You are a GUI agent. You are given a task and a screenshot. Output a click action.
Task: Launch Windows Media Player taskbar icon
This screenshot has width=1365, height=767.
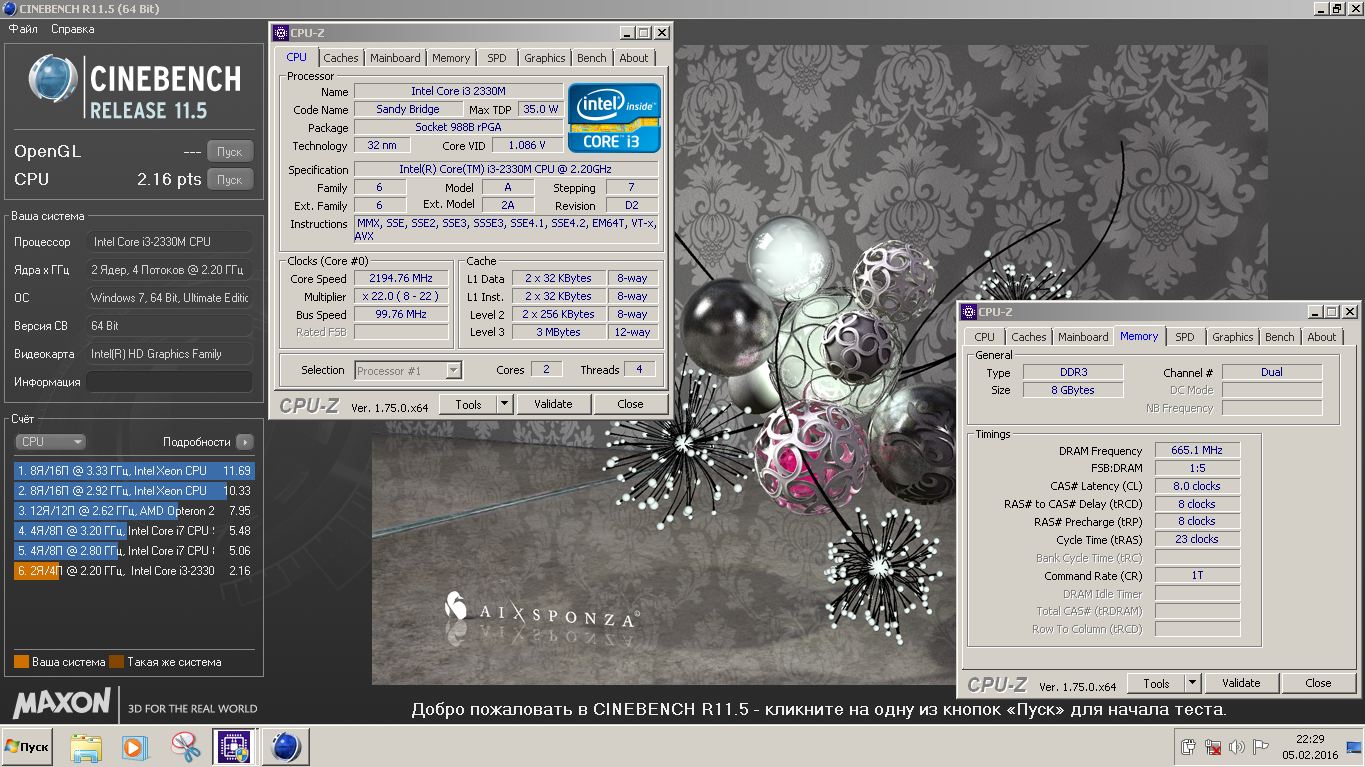134,747
